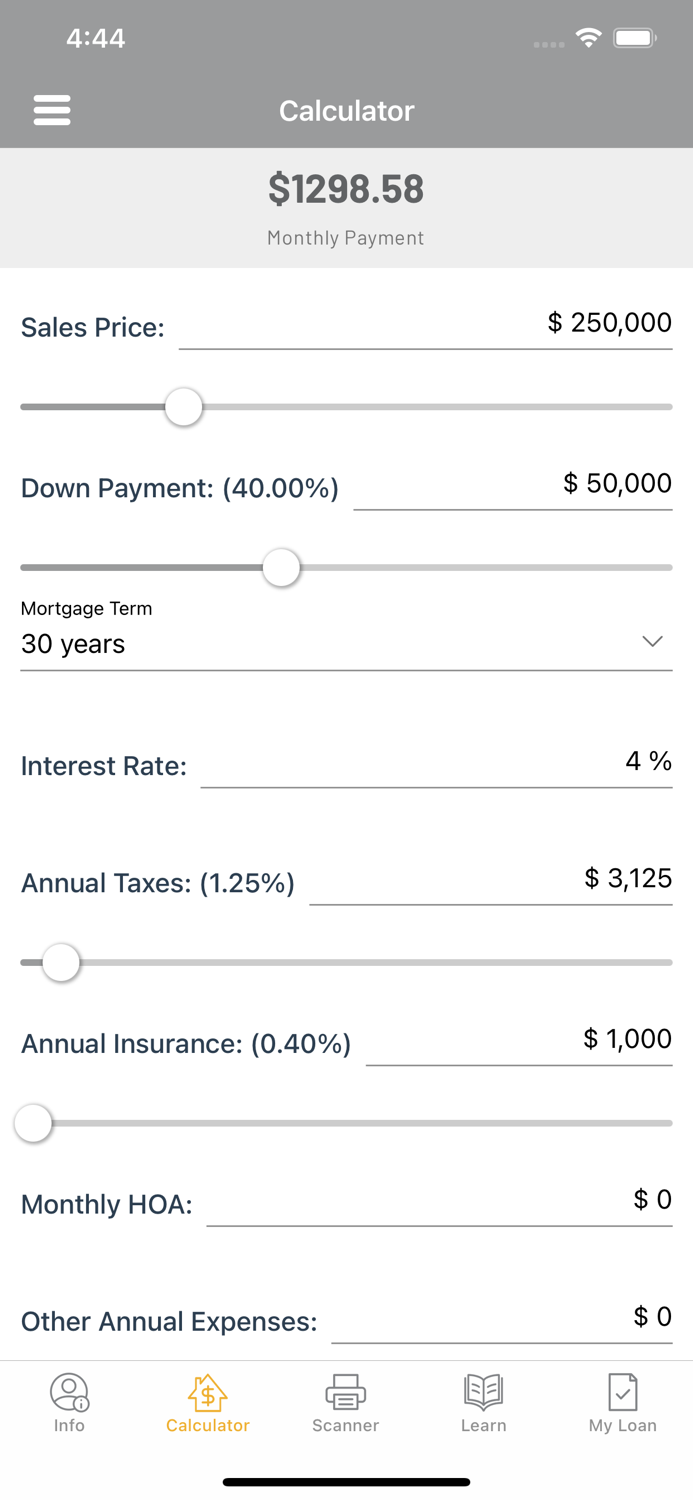Click the Down Payment slider handle

click(281, 567)
